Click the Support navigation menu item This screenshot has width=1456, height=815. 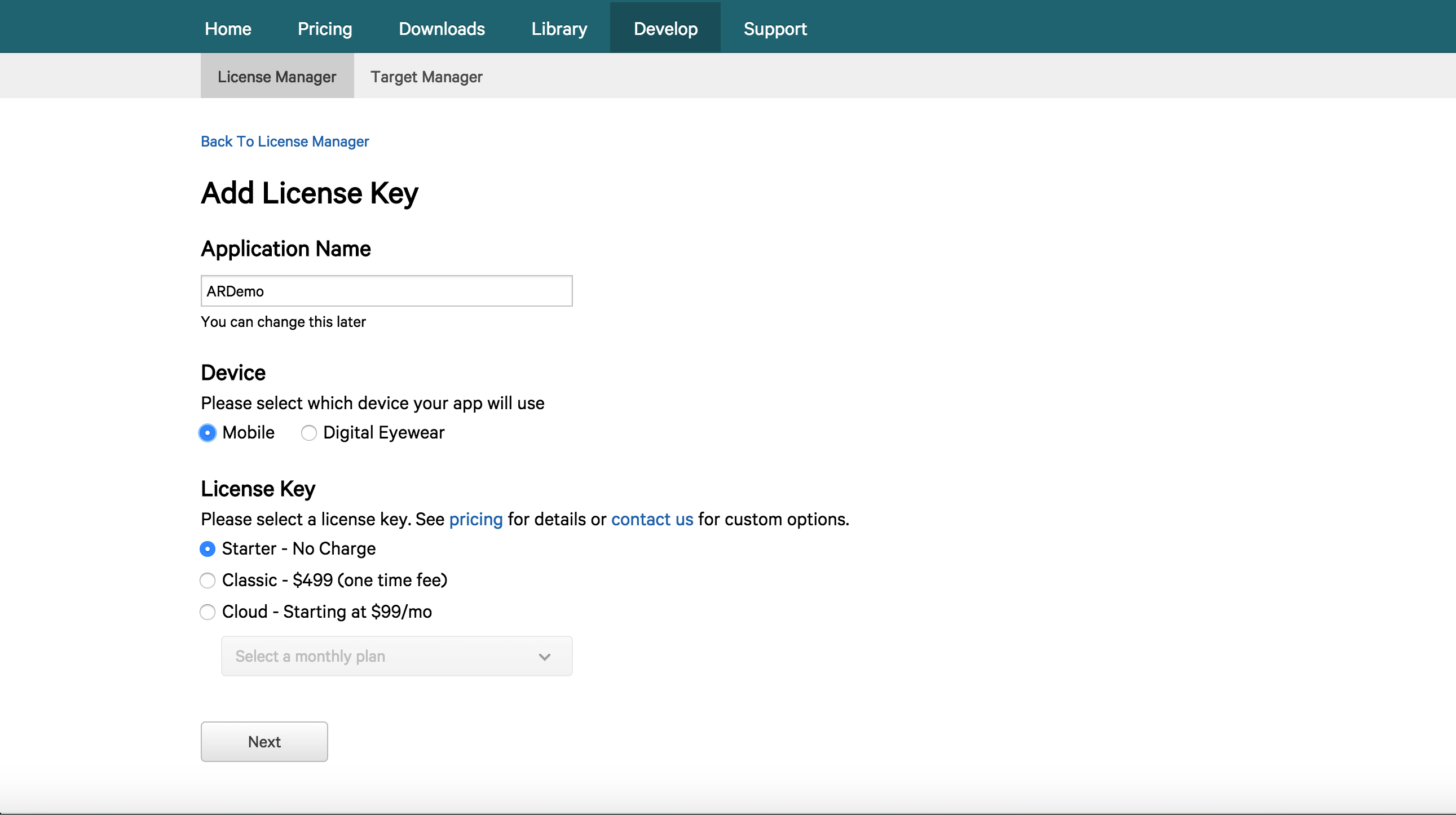775,28
